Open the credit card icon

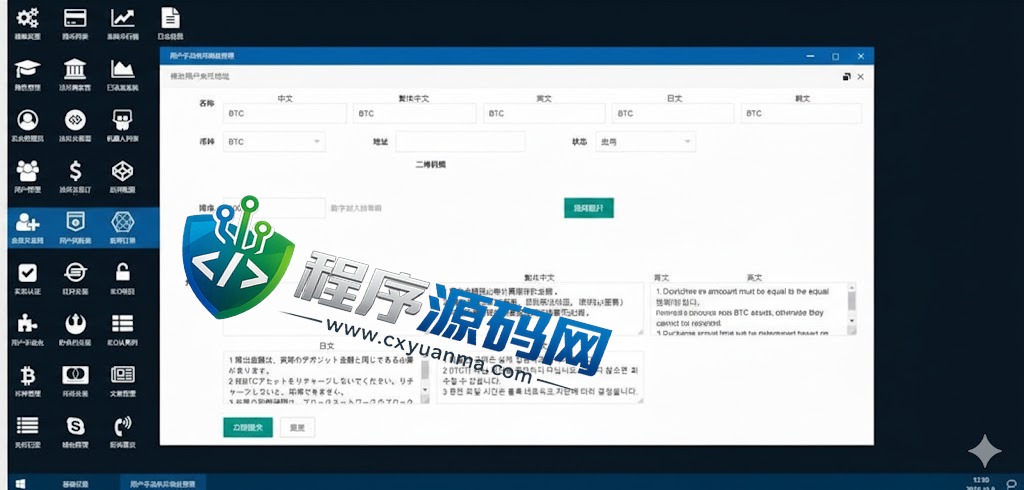point(75,18)
